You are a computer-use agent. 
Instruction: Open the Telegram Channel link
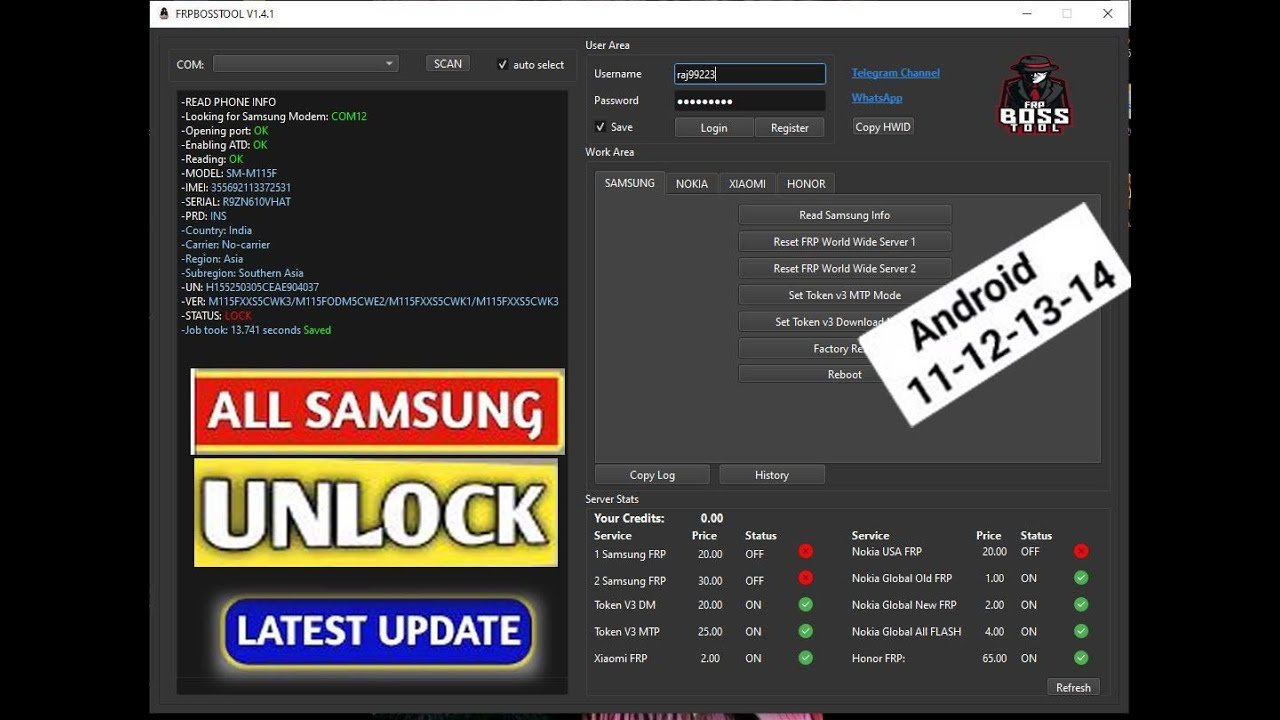(x=896, y=73)
